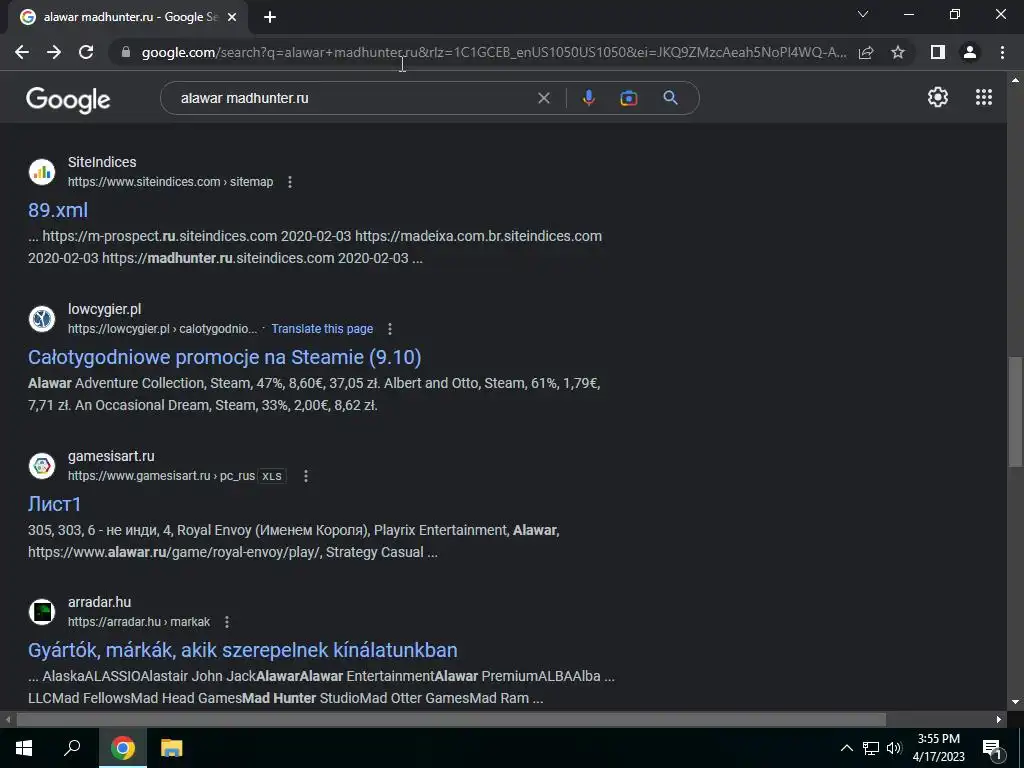Click Translate this page link
The image size is (1024, 768).
click(x=322, y=329)
